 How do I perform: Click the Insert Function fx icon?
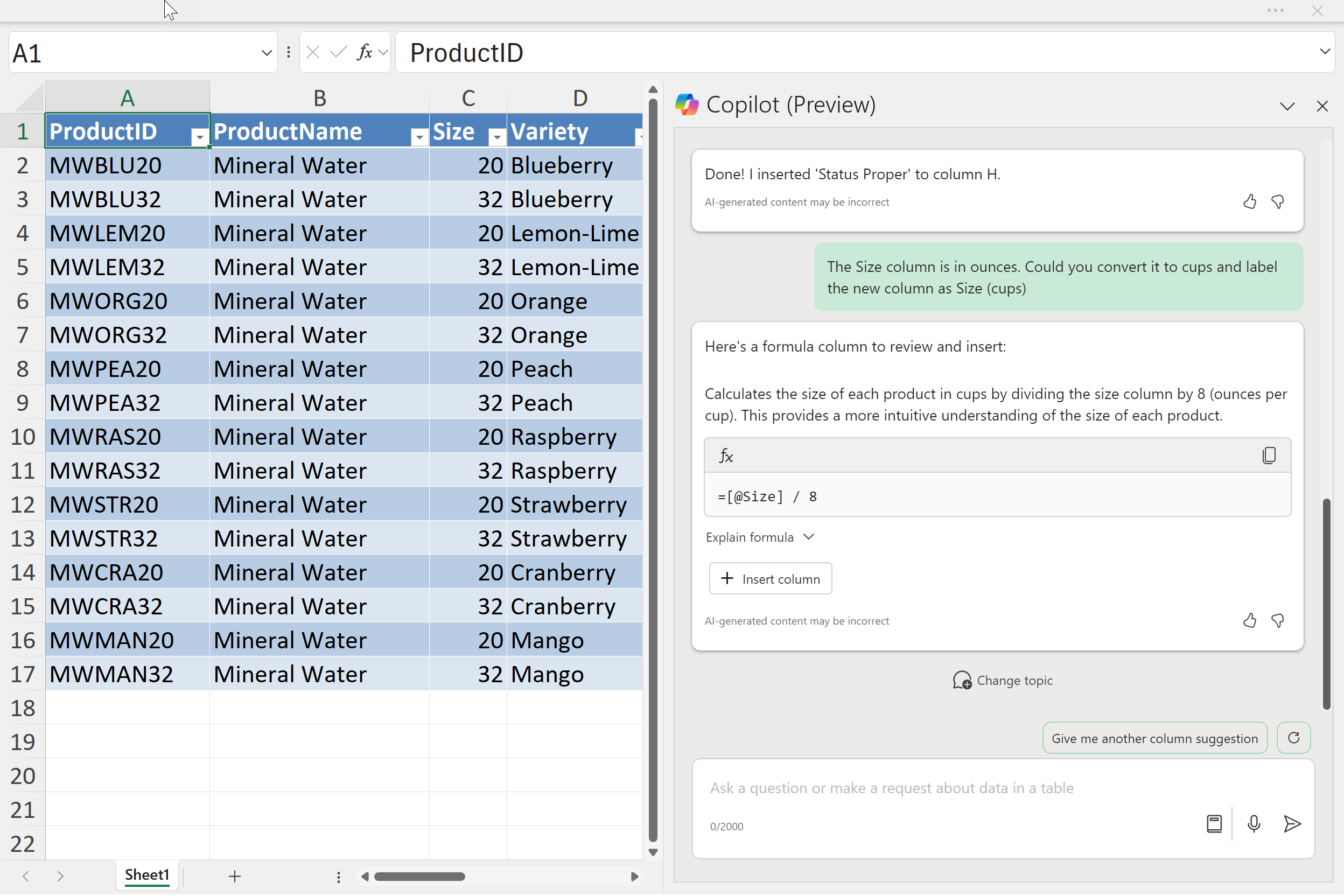coord(364,53)
